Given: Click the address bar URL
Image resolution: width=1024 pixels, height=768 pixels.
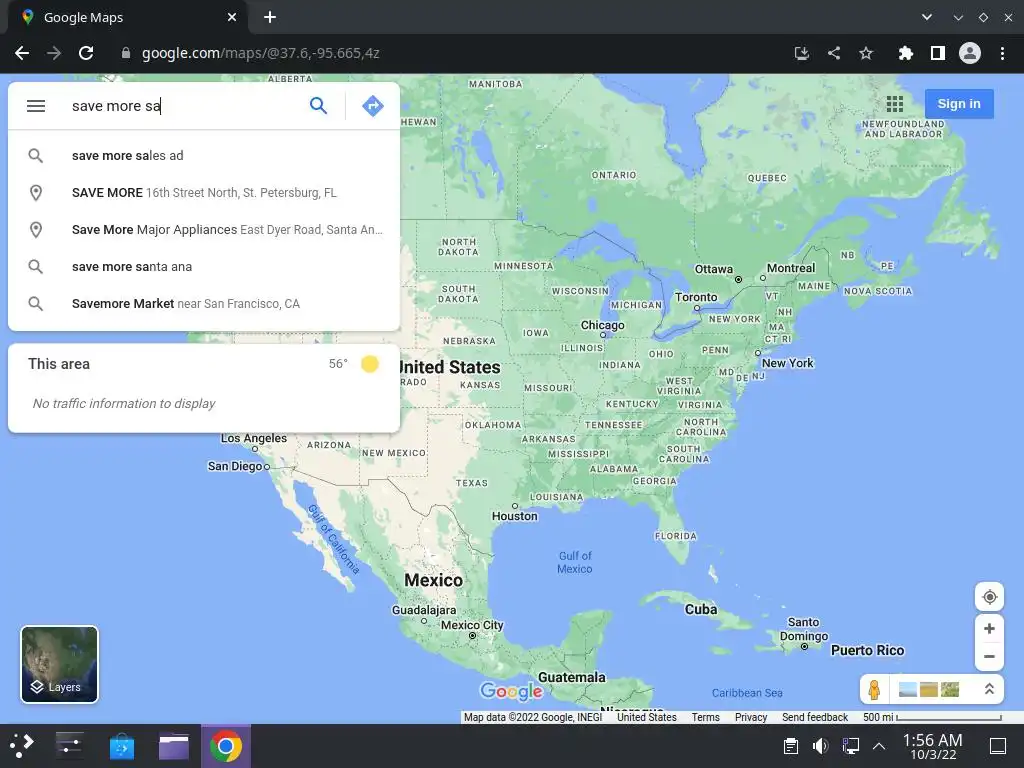Looking at the screenshot, I should click(261, 53).
